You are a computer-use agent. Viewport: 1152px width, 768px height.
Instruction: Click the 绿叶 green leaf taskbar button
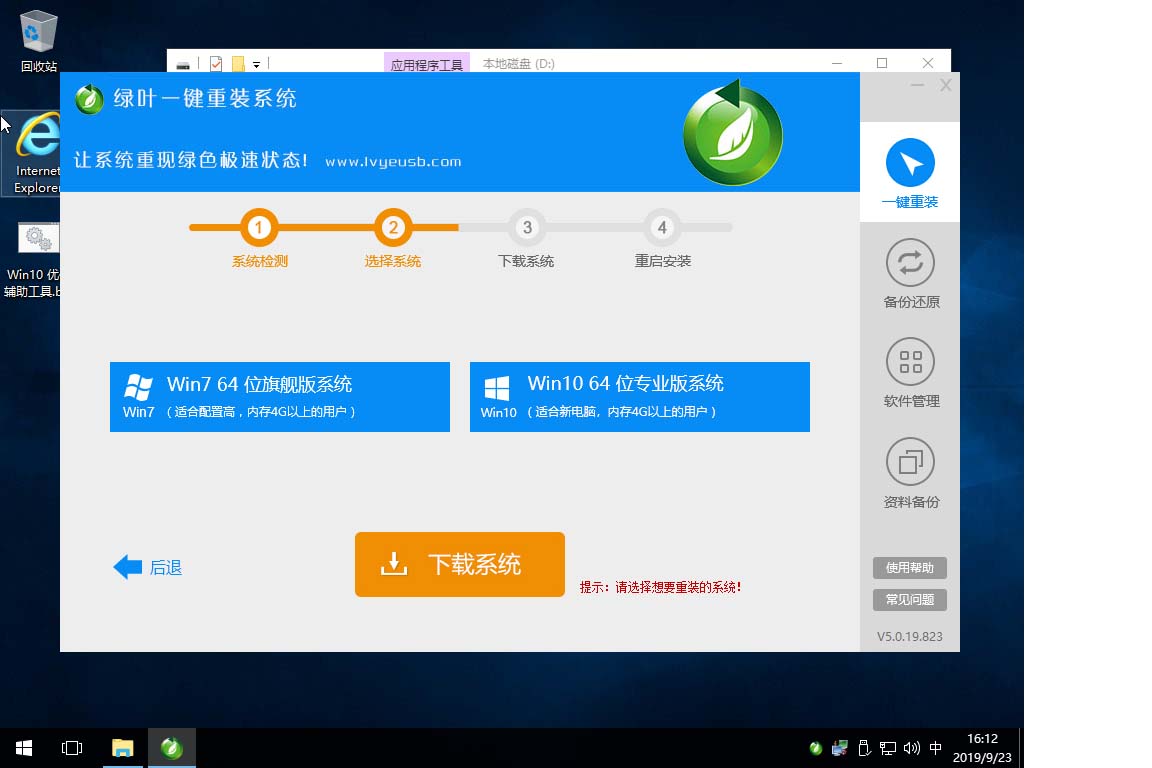[x=172, y=748]
